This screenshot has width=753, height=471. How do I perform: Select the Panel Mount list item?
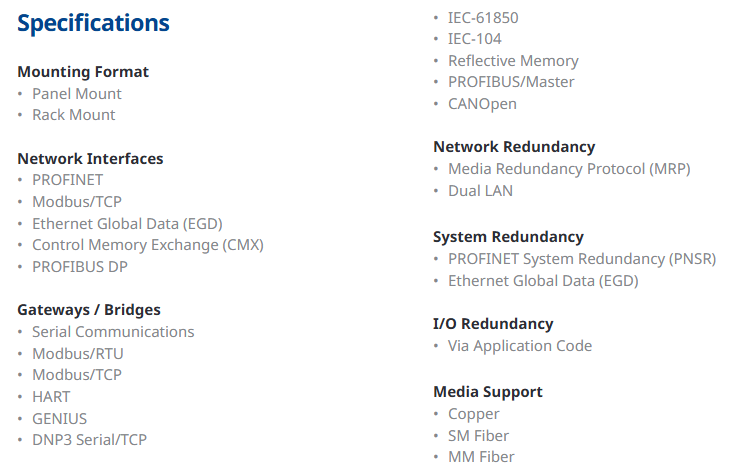77,94
